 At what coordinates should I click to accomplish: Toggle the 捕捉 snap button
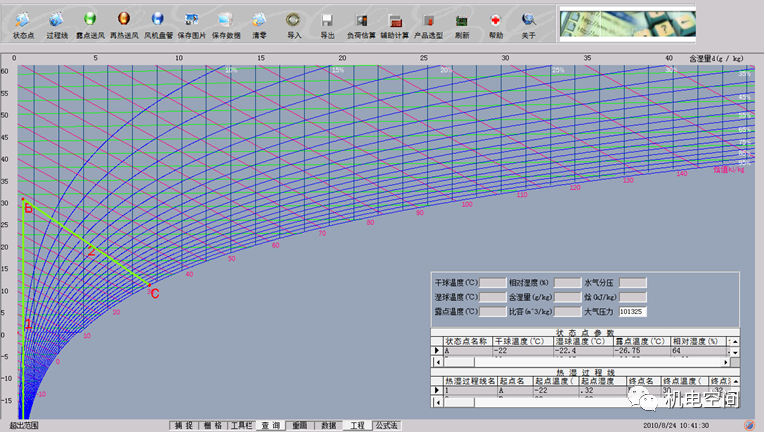coord(184,426)
